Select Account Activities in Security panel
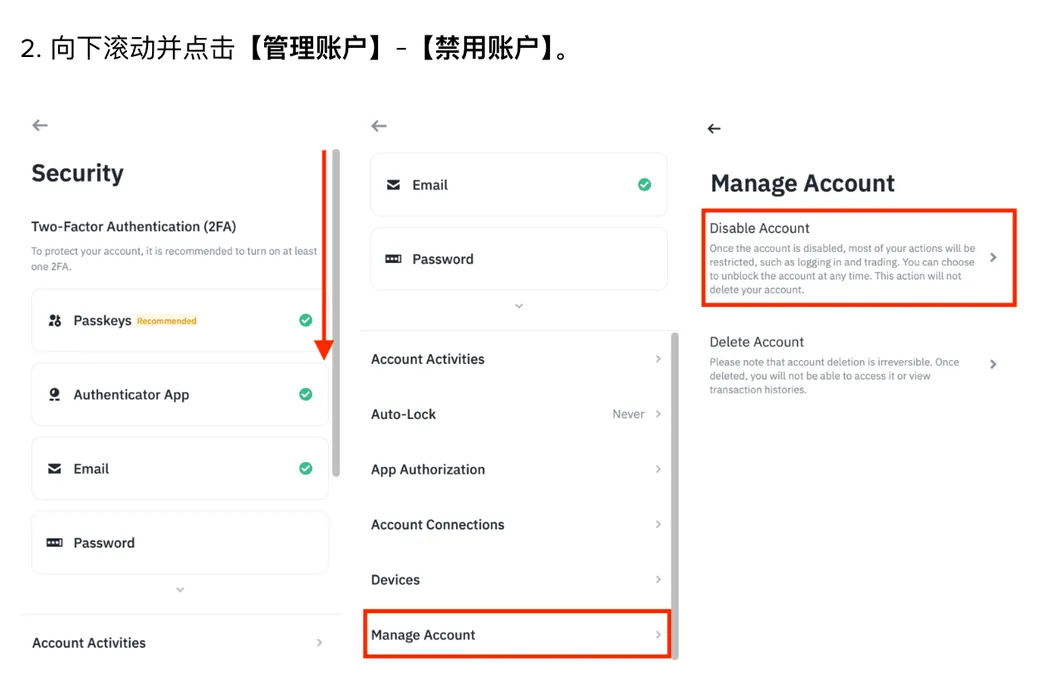This screenshot has width=1040, height=690. pyautogui.click(x=180, y=643)
